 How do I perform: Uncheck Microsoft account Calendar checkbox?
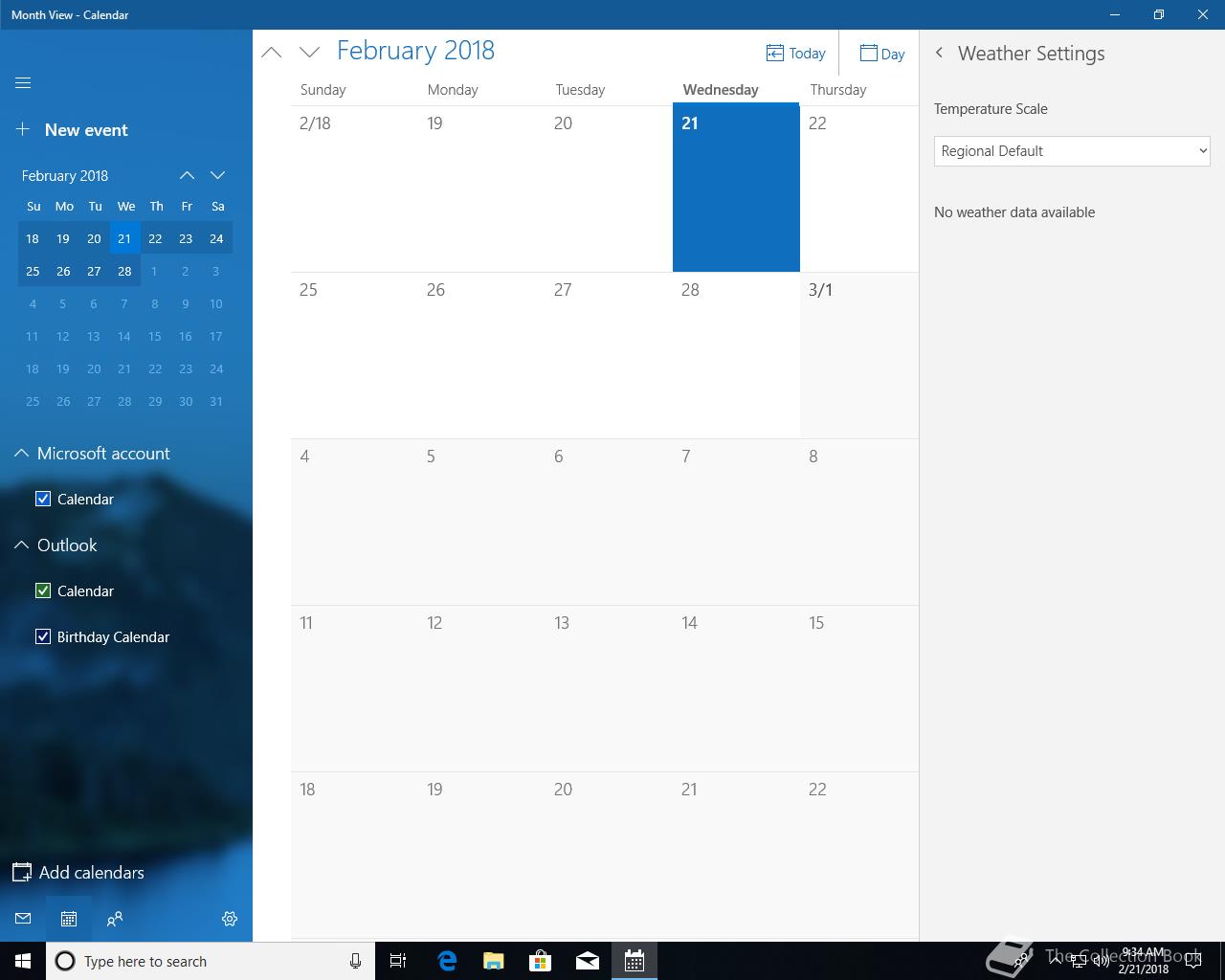[x=43, y=499]
